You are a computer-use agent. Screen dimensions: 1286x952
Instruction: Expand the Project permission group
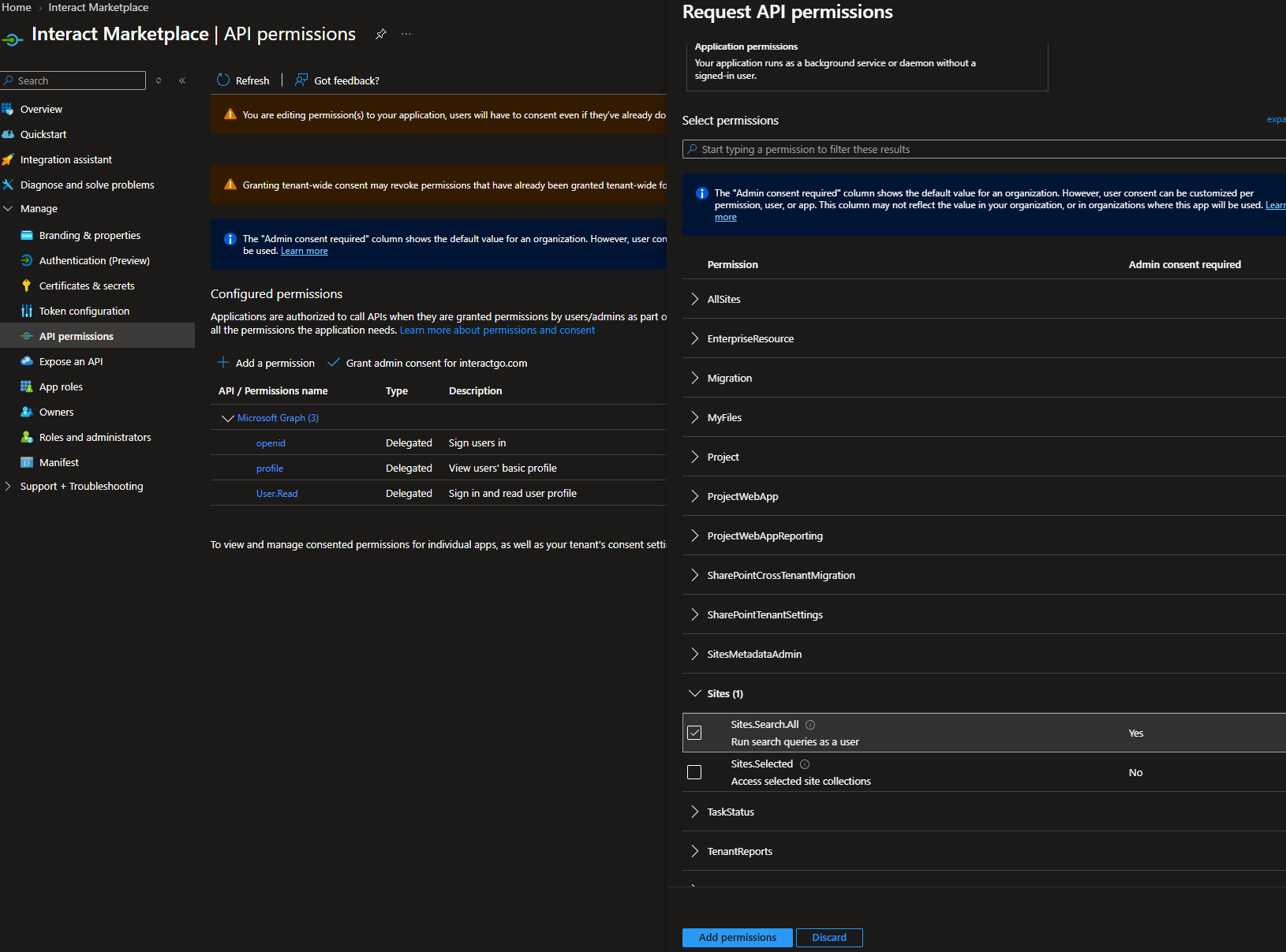(694, 457)
